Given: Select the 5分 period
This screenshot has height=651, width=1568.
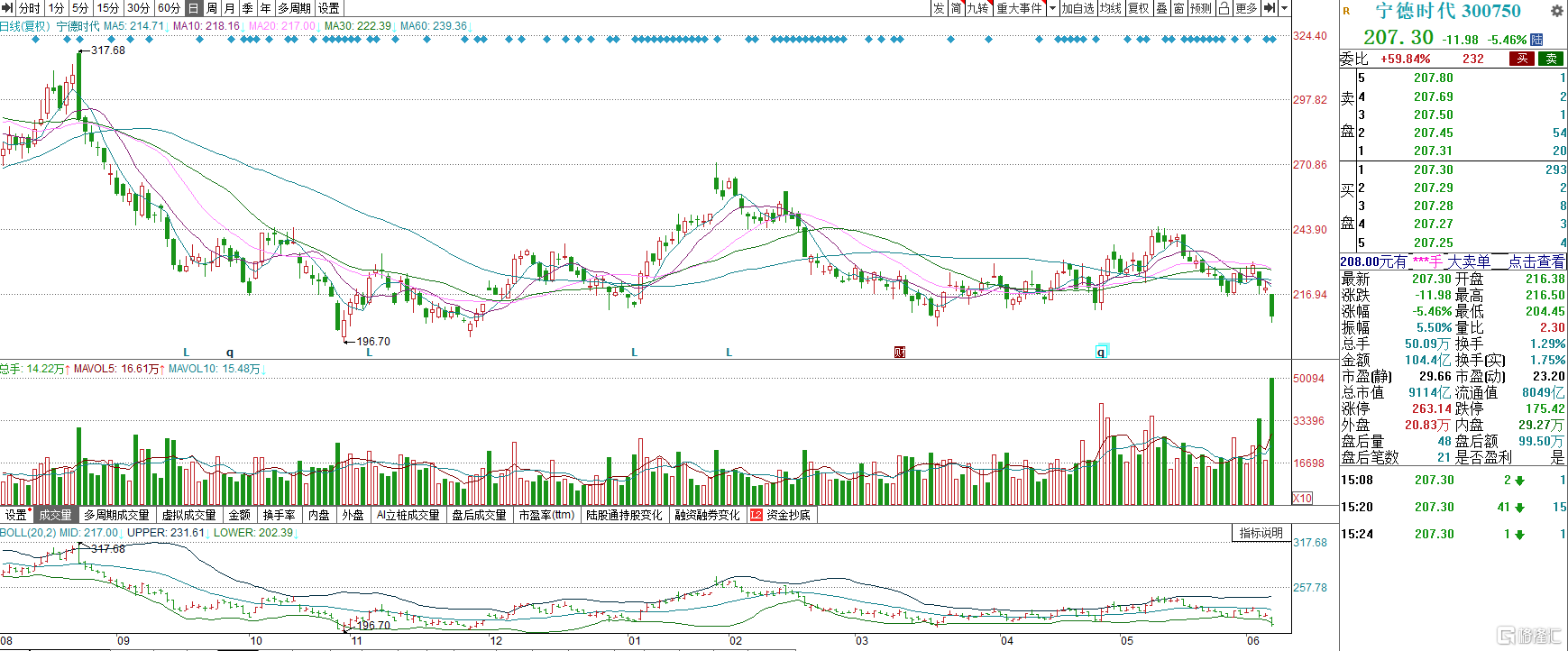Looking at the screenshot, I should [80, 8].
